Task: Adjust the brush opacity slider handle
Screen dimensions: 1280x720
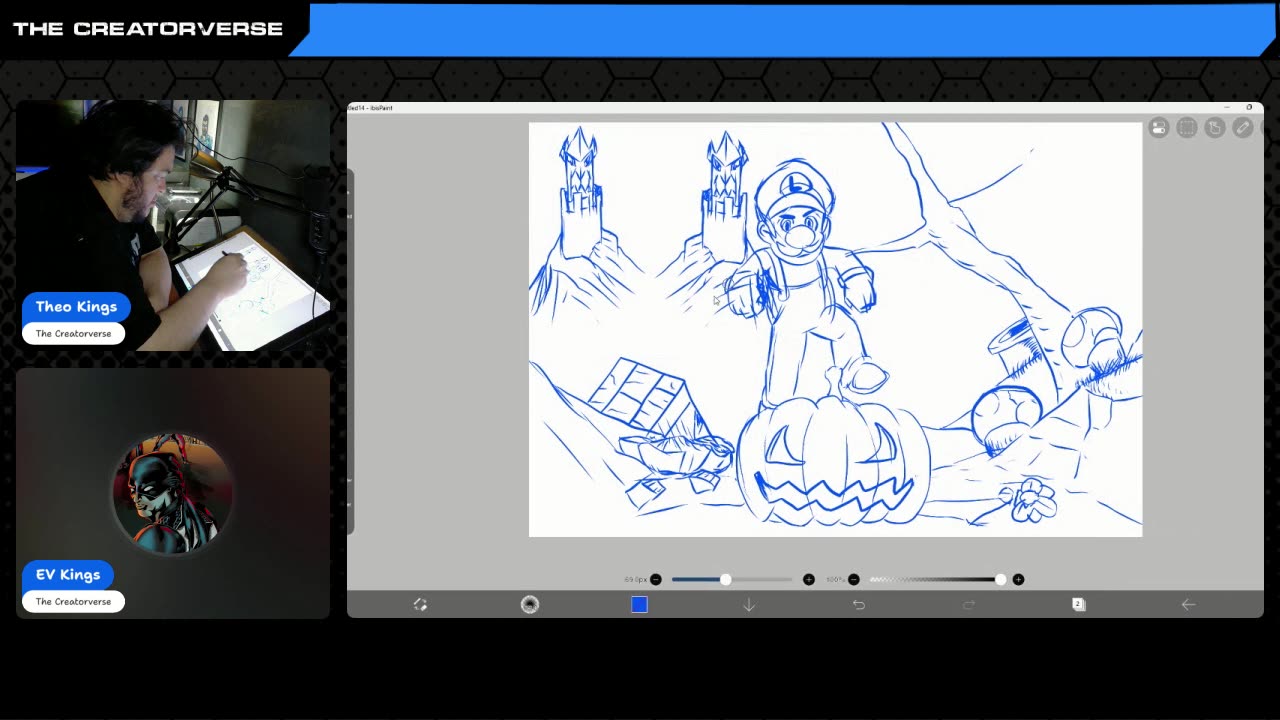Action: coord(1001,580)
